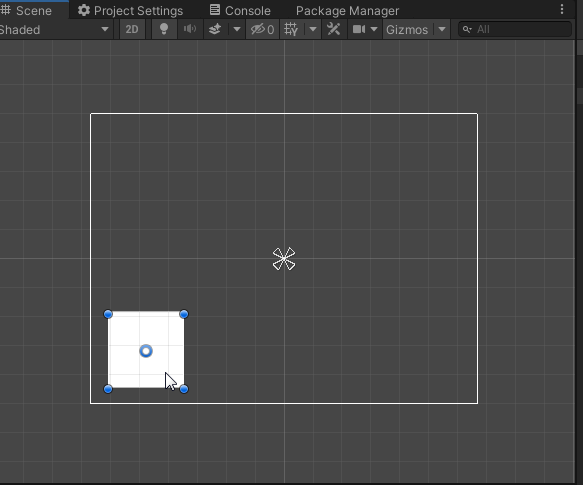Screen dimensions: 583x485
Task: Expand the grid settings dropdown arrow
Action: click(313, 29)
